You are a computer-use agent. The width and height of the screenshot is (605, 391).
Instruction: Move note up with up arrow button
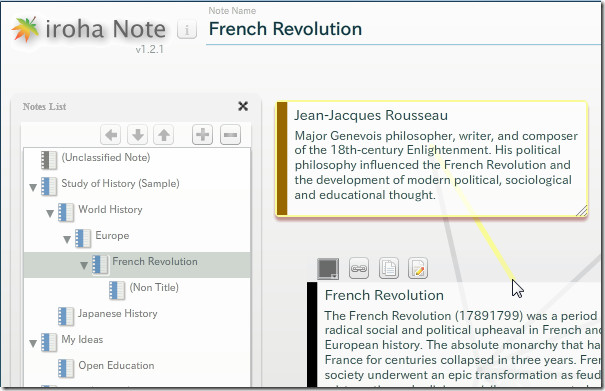coord(164,135)
